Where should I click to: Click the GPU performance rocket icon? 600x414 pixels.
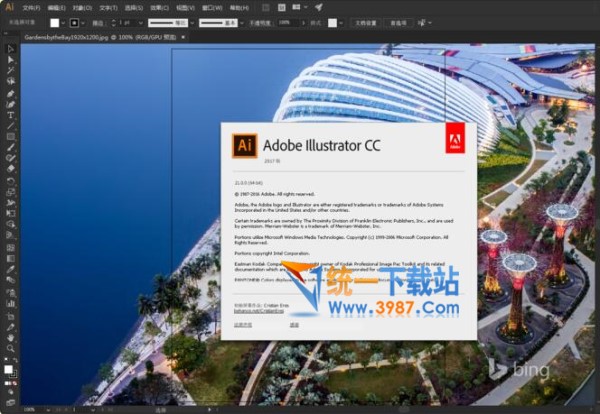[319, 7]
